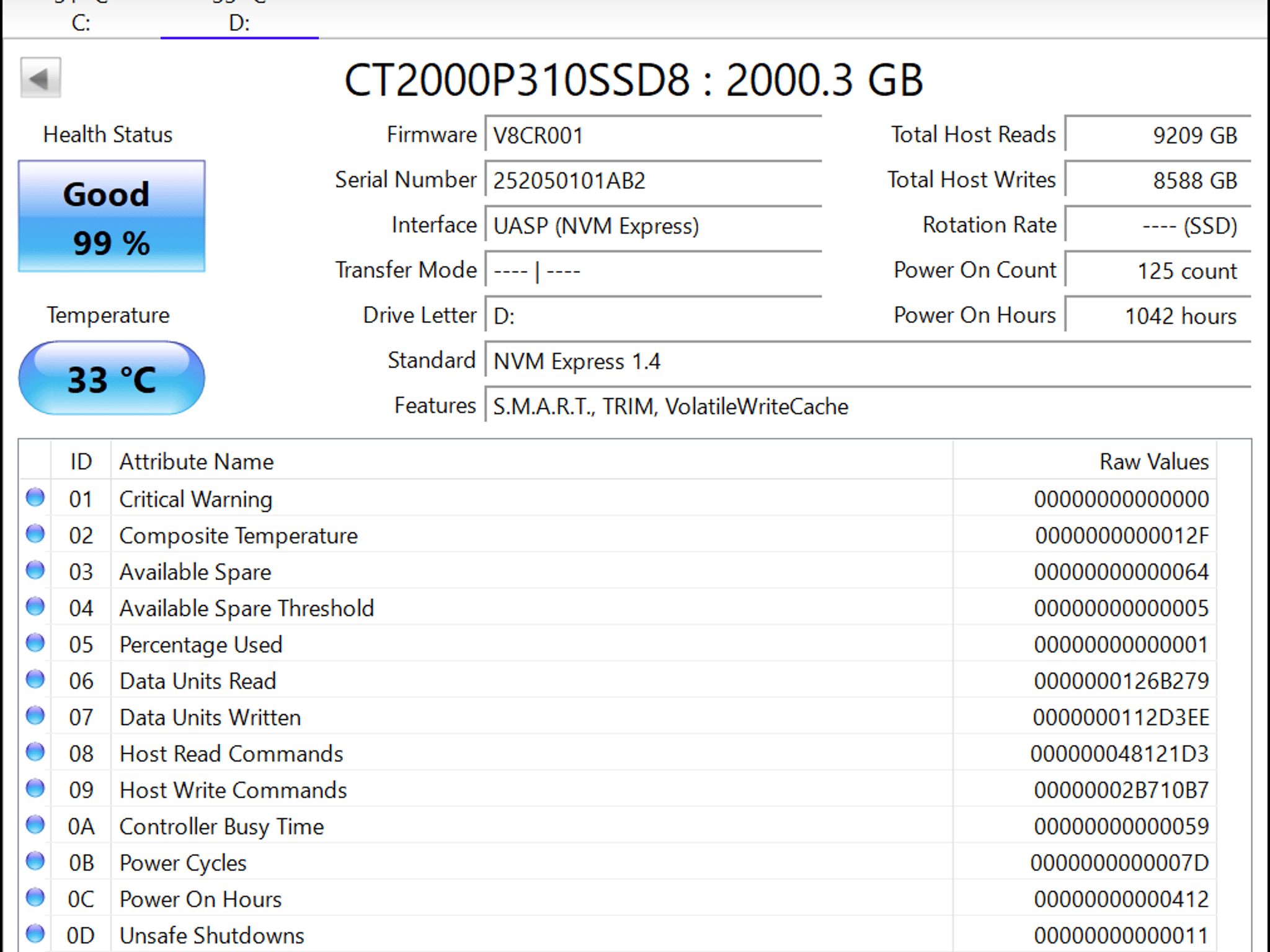Click the ID column header
The height and width of the screenshot is (952, 1270).
(x=81, y=461)
